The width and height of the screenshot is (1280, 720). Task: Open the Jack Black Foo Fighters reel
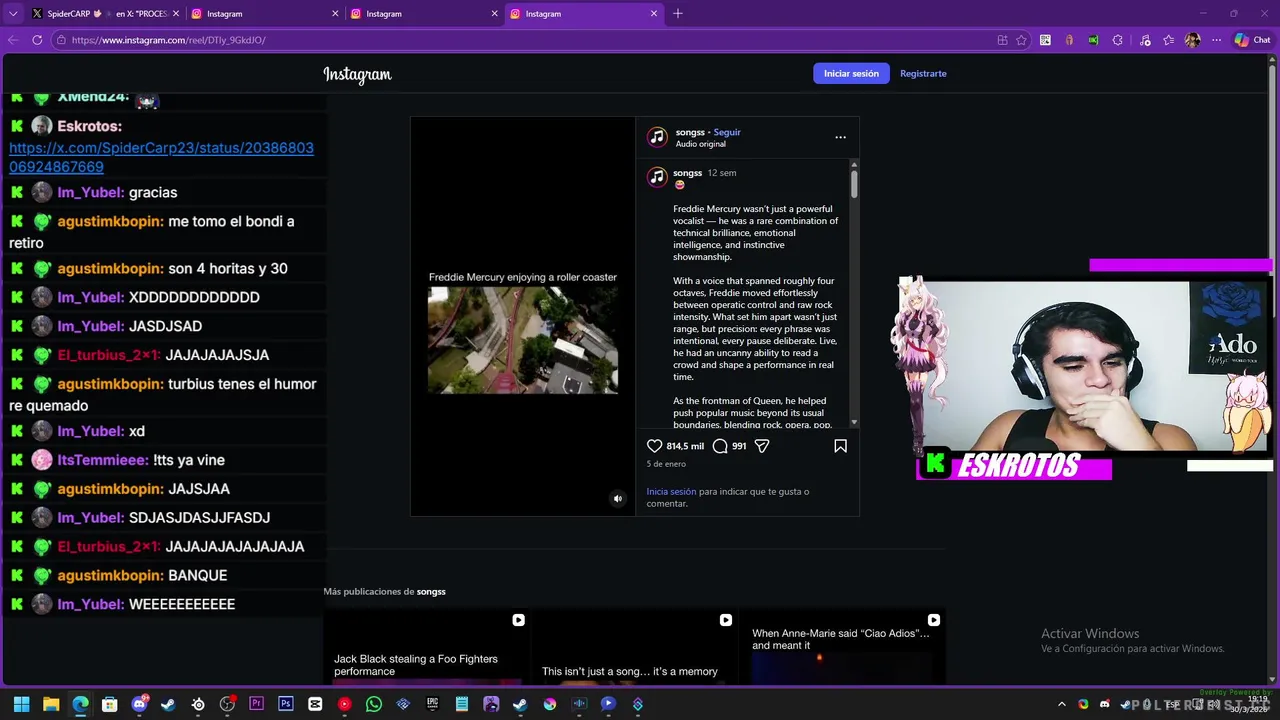point(425,648)
